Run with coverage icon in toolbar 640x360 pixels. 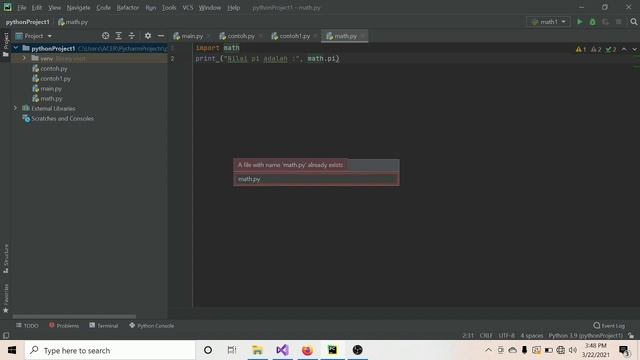[606, 22]
